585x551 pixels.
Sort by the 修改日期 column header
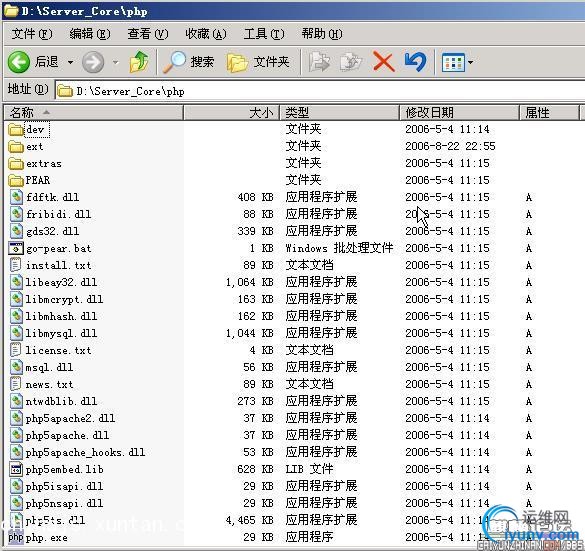click(460, 112)
